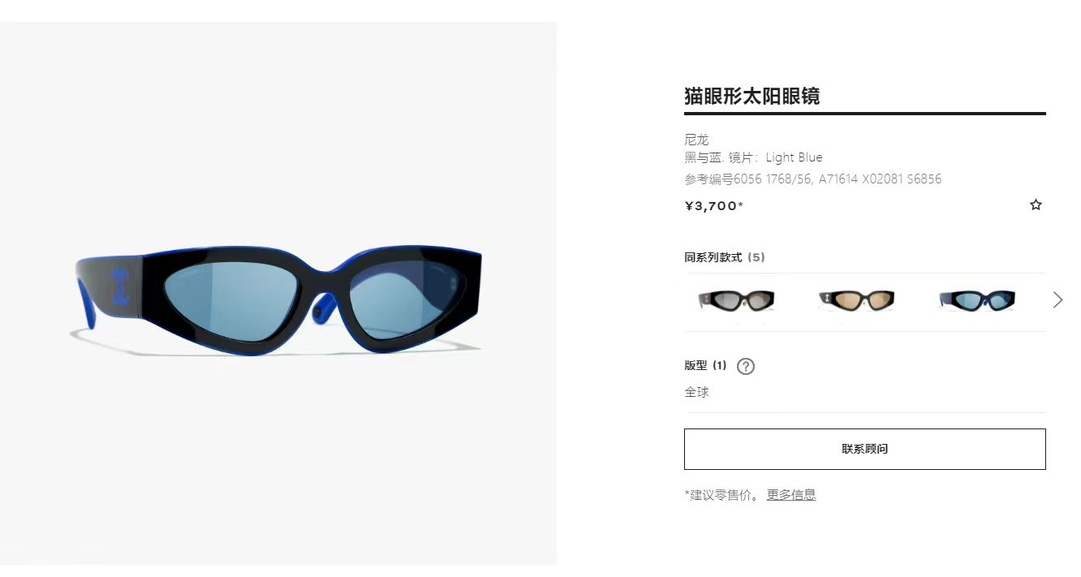Select the blue lens sunglasses thumbnail
This screenshot has width=1081, height=577.
click(977, 301)
